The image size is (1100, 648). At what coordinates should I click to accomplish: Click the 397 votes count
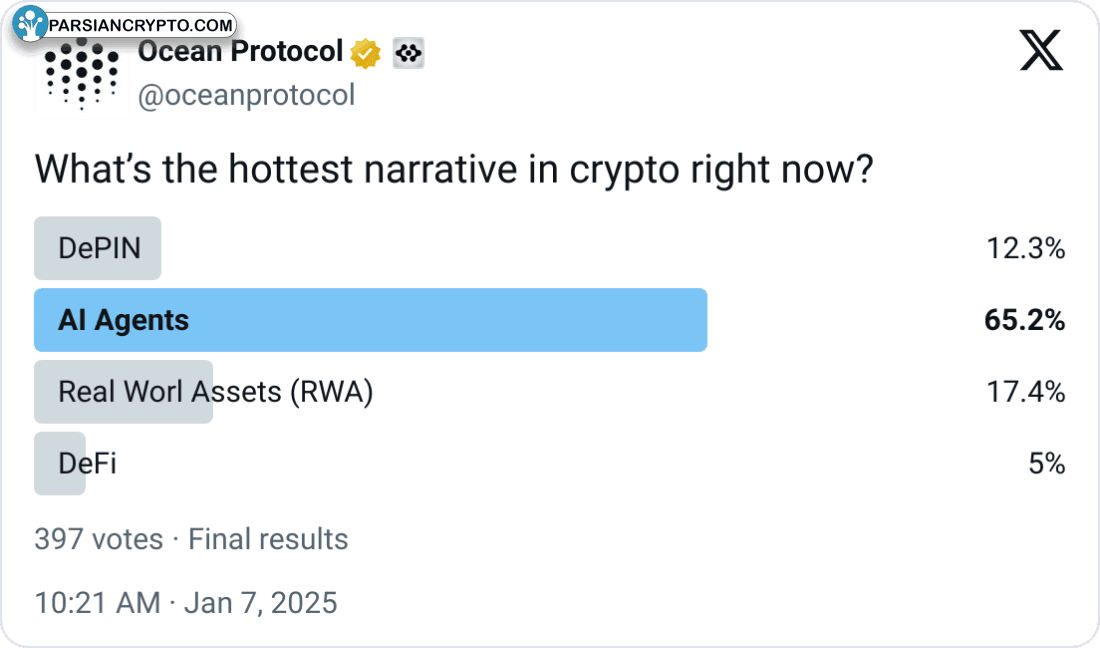click(x=98, y=540)
